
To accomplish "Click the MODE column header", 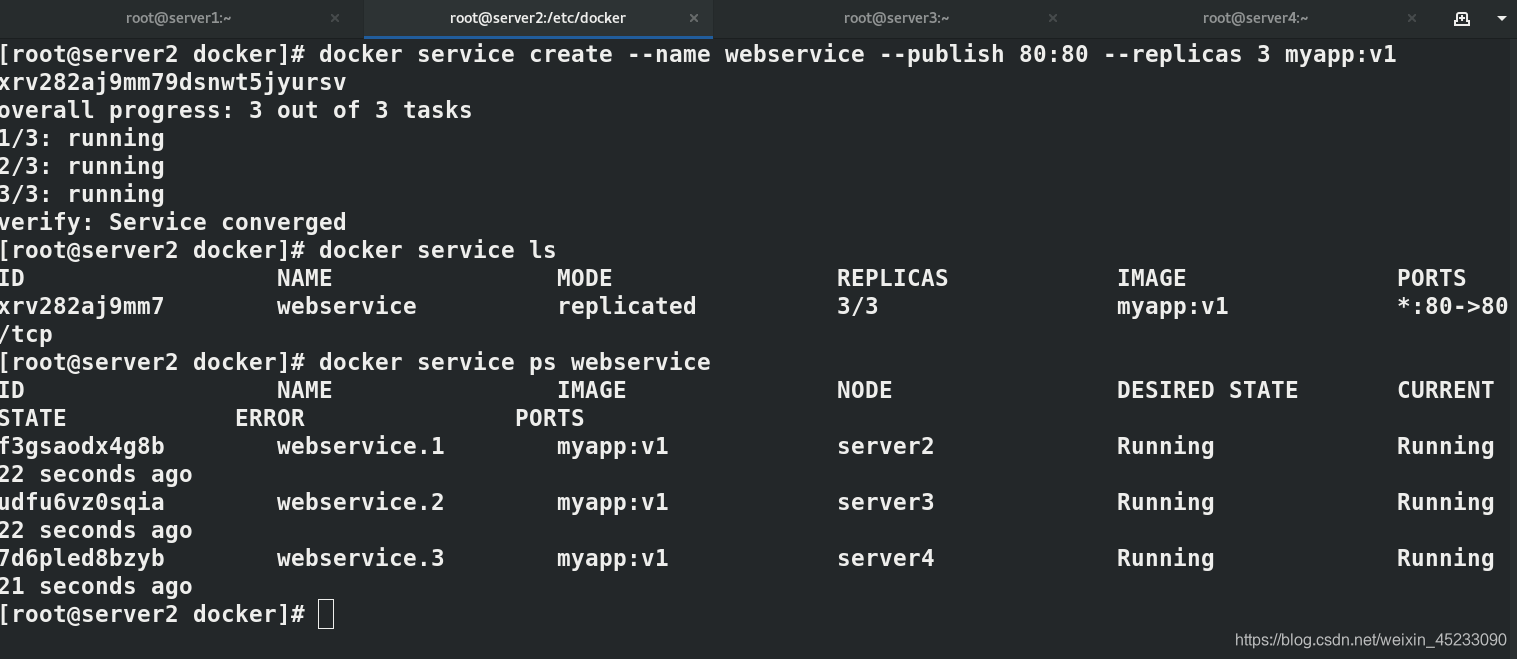I will tap(584, 278).
